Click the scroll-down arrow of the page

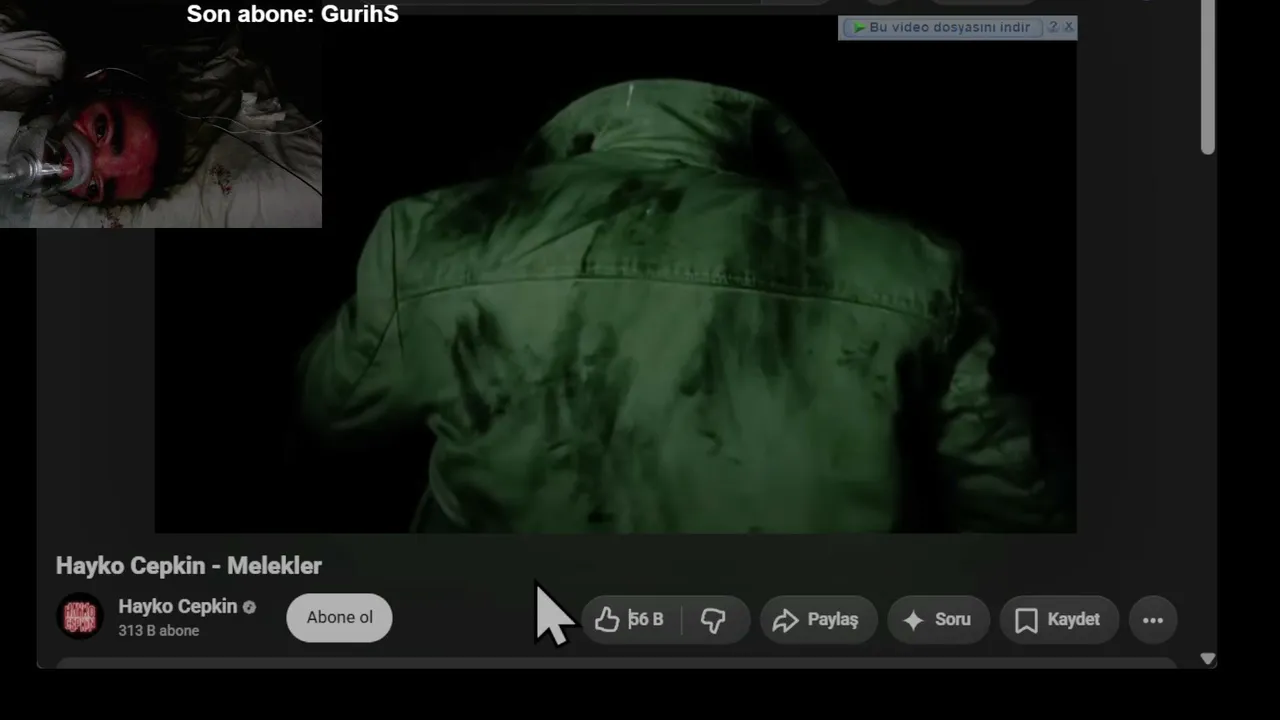(1208, 659)
